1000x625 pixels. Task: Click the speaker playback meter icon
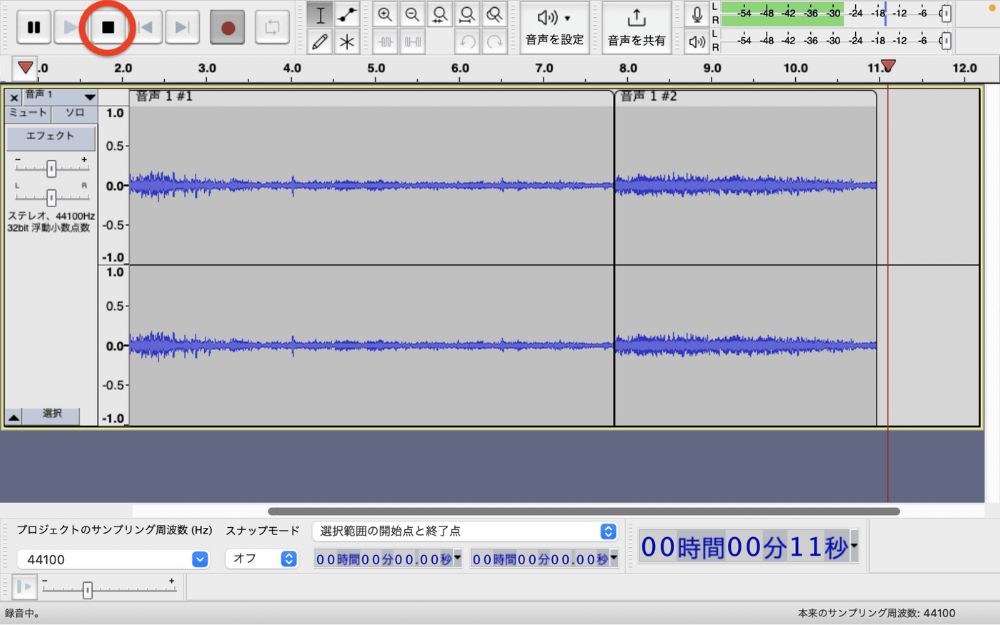696,41
